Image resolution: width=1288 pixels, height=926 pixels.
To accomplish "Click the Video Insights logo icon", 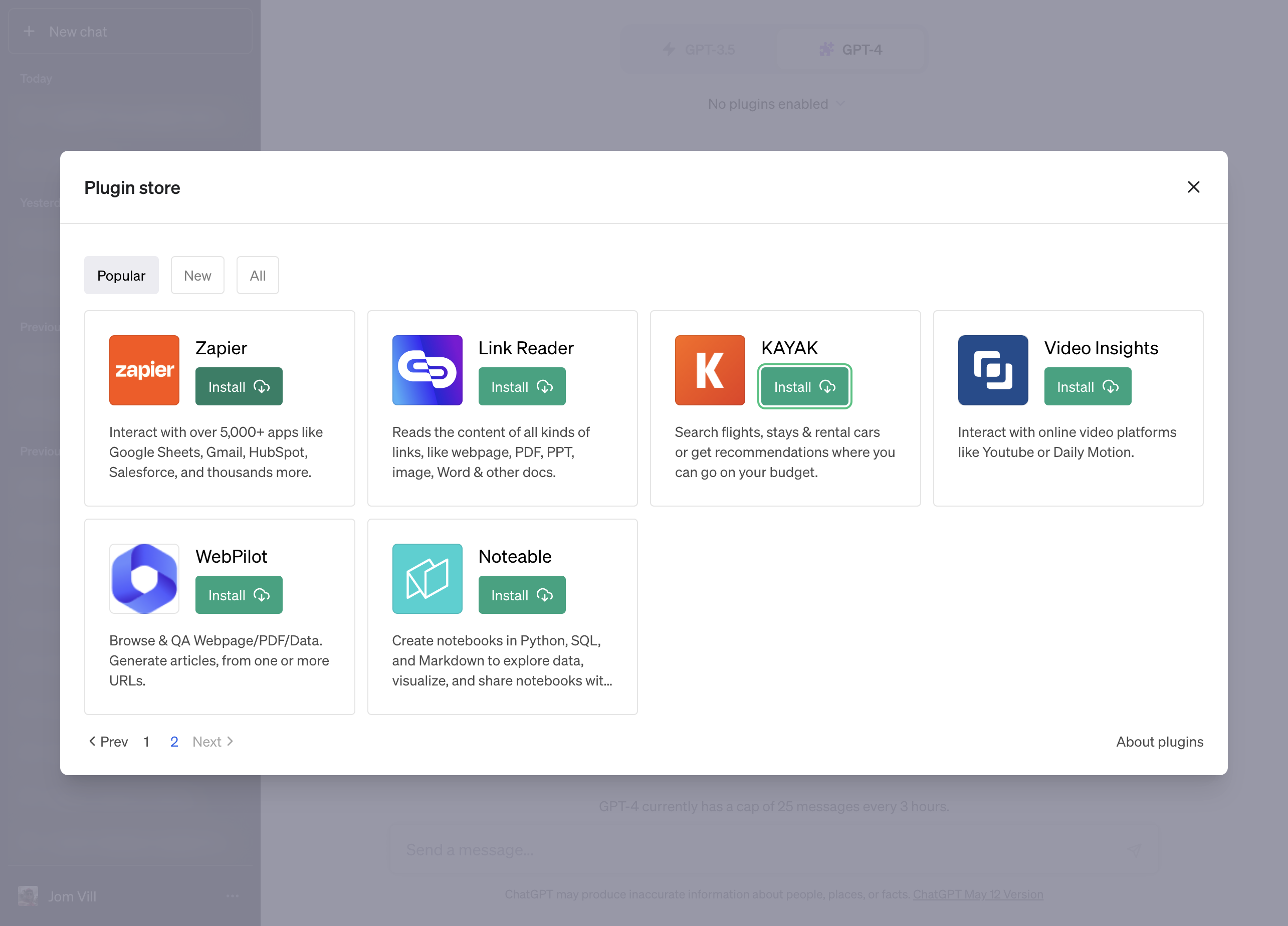I will [993, 370].
